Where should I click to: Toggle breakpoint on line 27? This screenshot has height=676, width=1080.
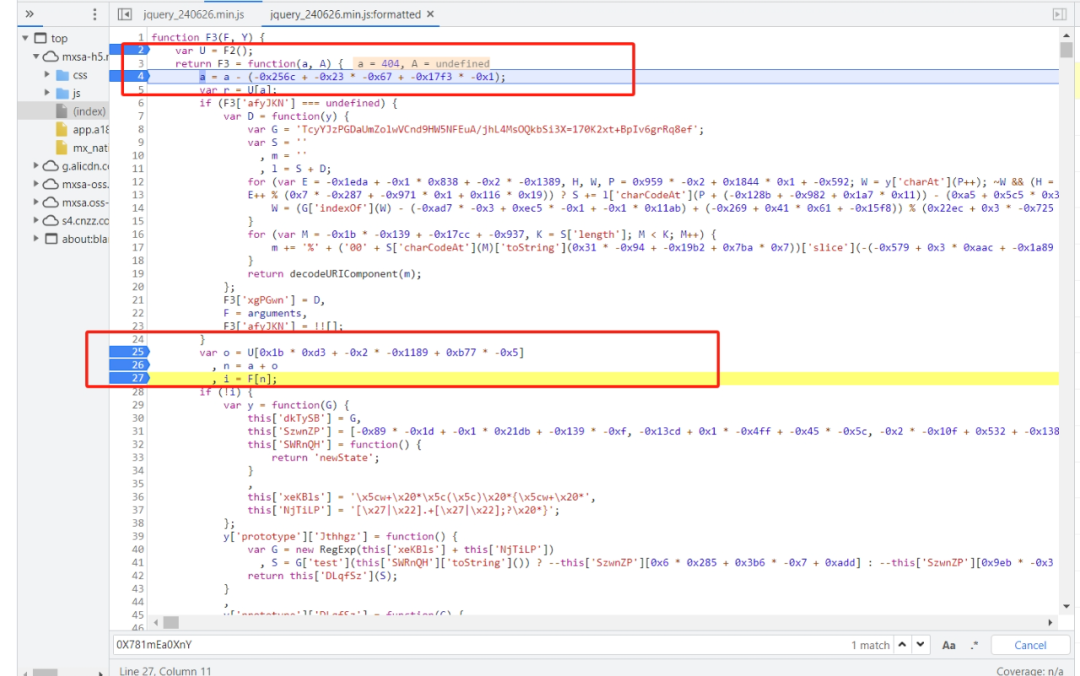[129, 378]
